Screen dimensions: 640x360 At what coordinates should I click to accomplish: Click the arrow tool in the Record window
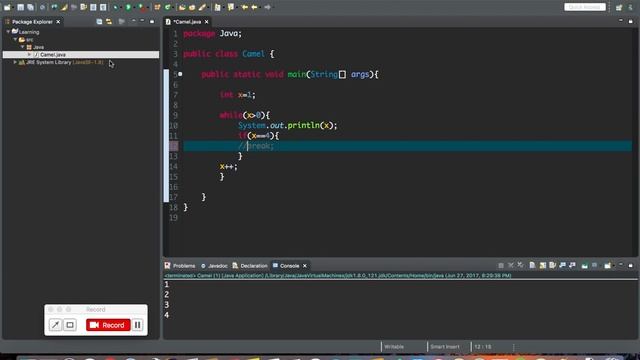coord(55,325)
